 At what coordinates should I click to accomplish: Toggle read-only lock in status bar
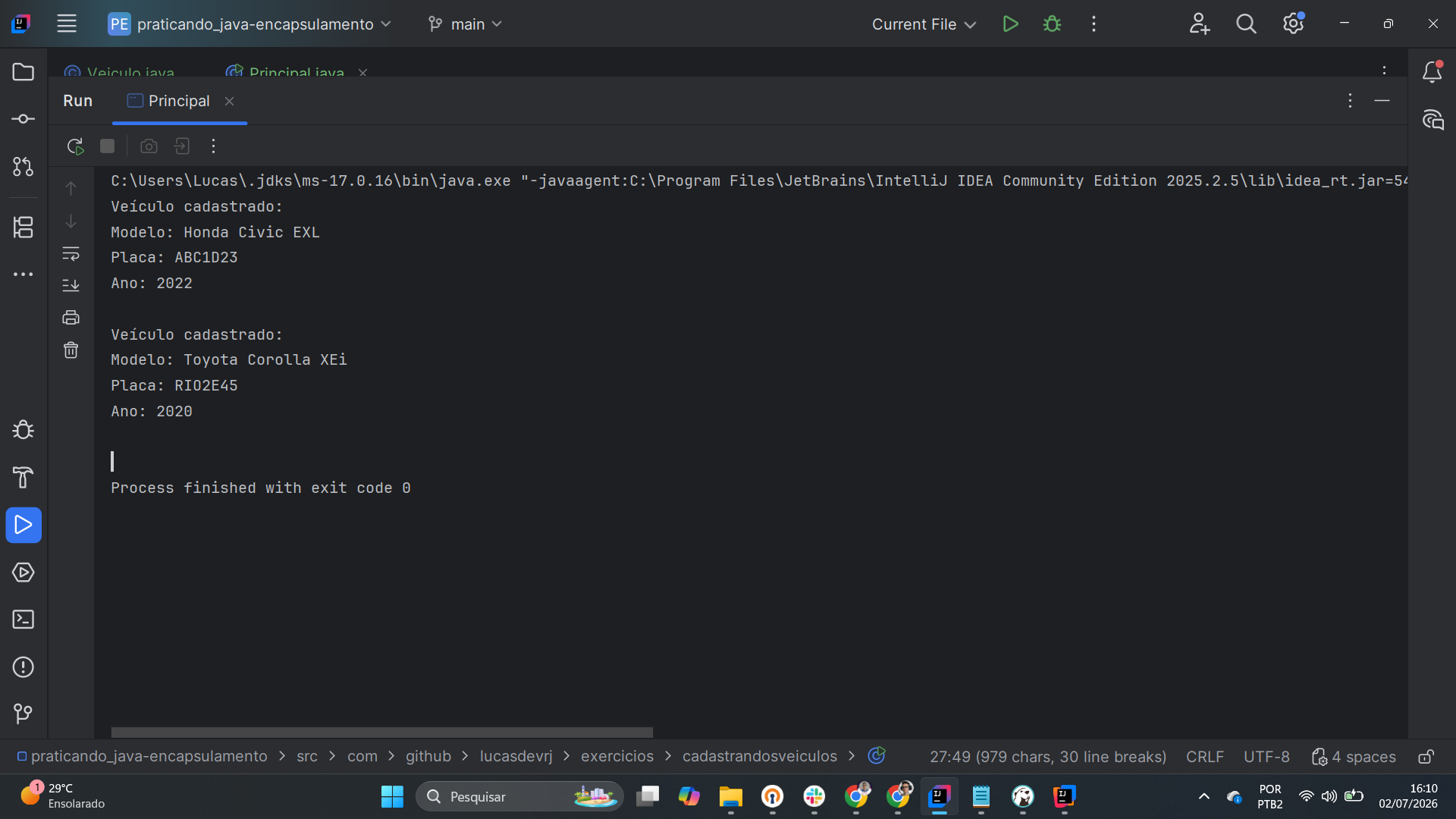[1426, 757]
